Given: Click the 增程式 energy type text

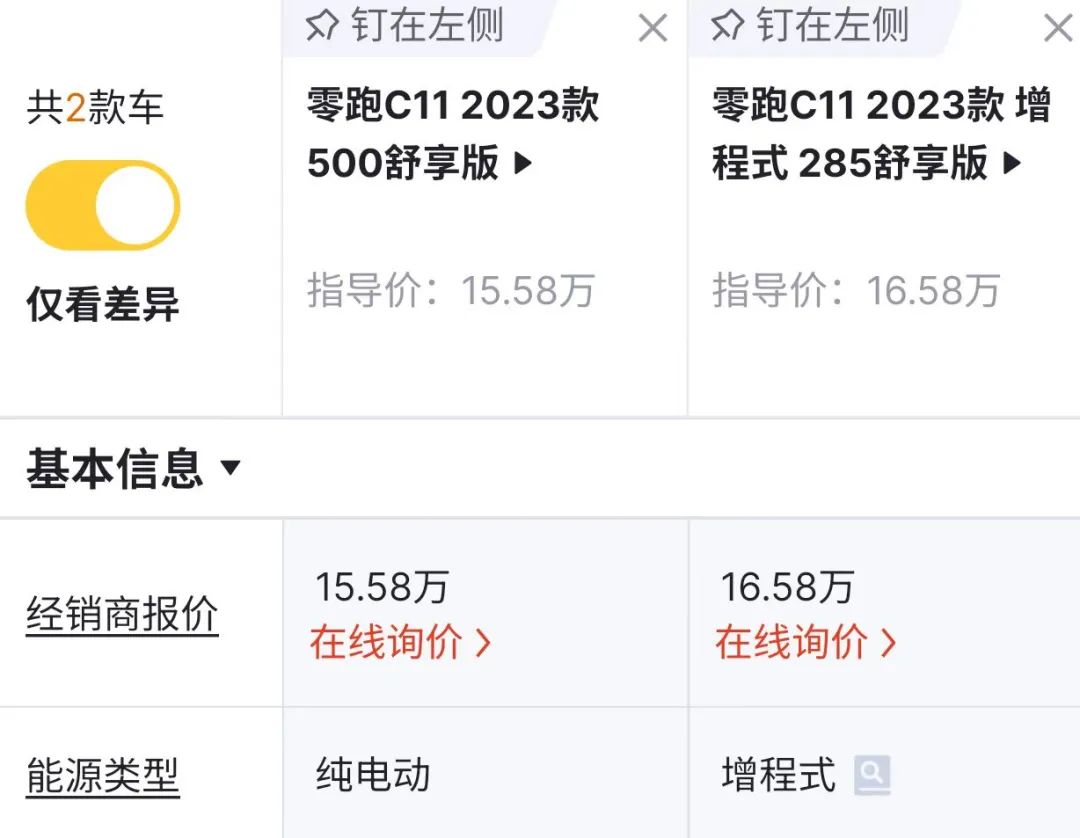Looking at the screenshot, I should pyautogui.click(x=778, y=775).
